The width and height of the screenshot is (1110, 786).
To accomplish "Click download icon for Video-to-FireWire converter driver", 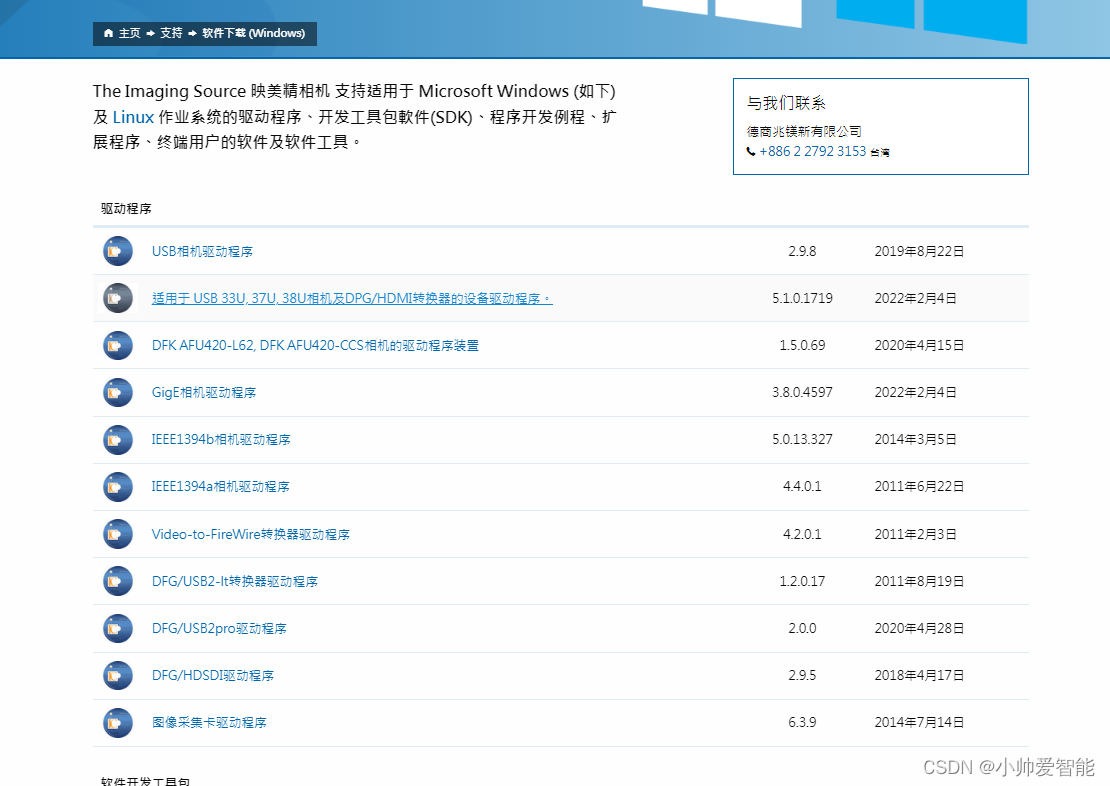I will pyautogui.click(x=118, y=534).
